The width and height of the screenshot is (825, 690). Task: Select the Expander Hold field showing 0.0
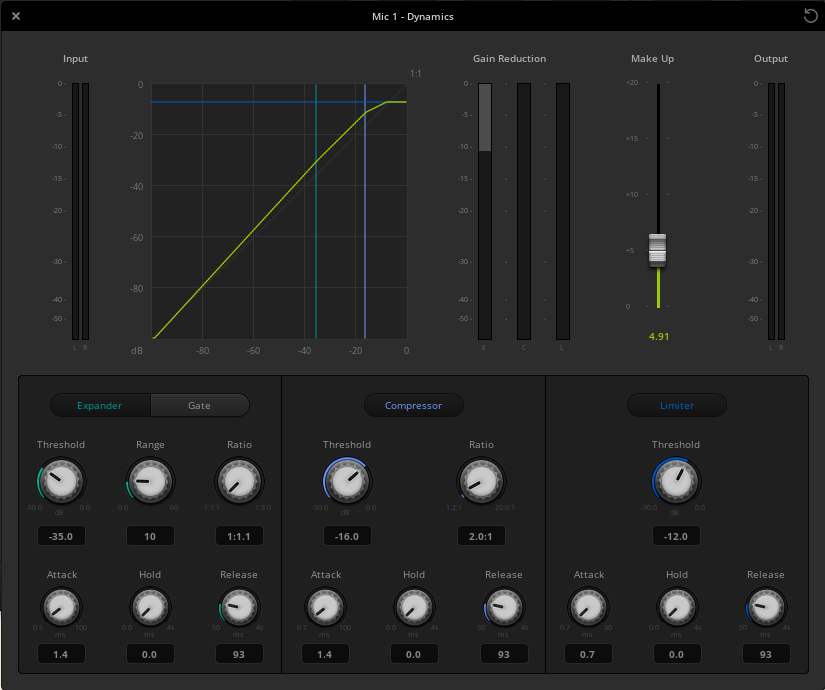coord(150,654)
